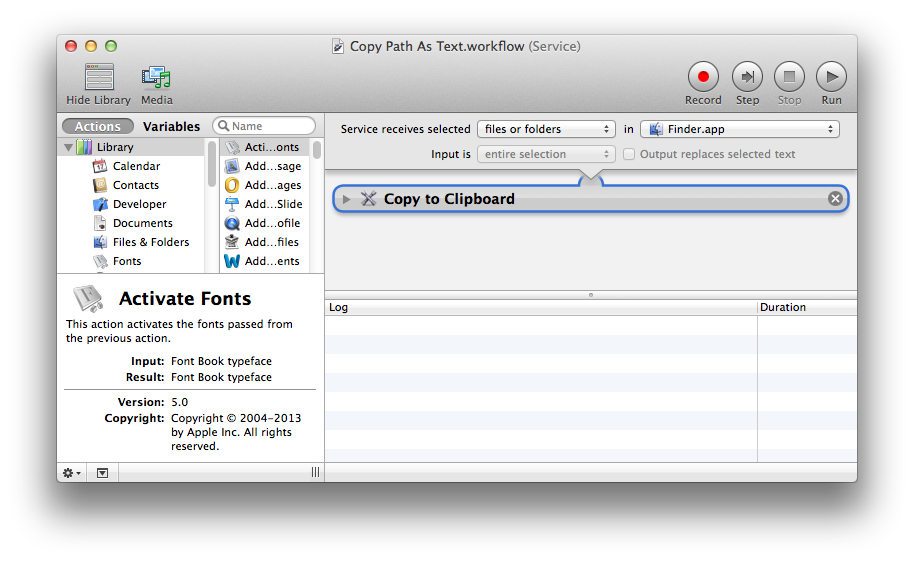
Task: Enable Output replaces selected text checkbox
Action: coord(629,155)
